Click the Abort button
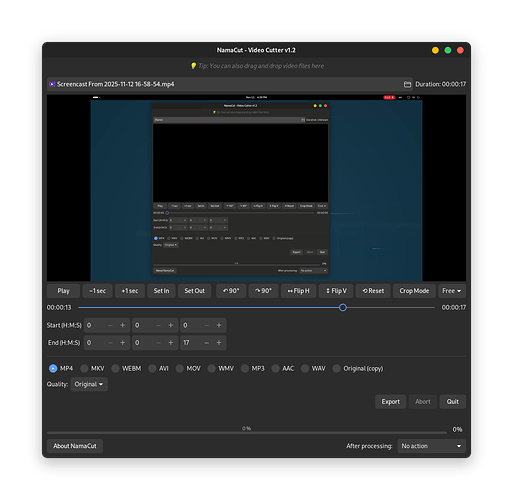This screenshot has width=512, height=500. point(423,402)
